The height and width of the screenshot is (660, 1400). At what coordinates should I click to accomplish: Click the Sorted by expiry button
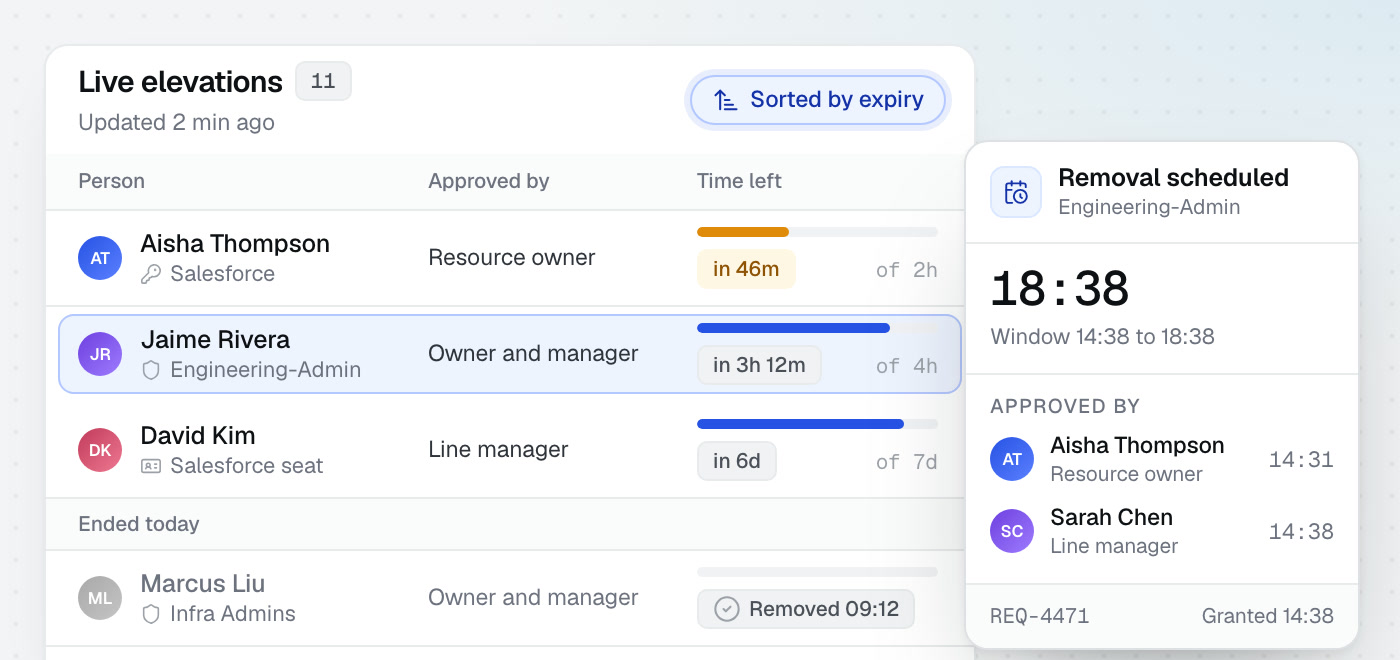click(817, 100)
